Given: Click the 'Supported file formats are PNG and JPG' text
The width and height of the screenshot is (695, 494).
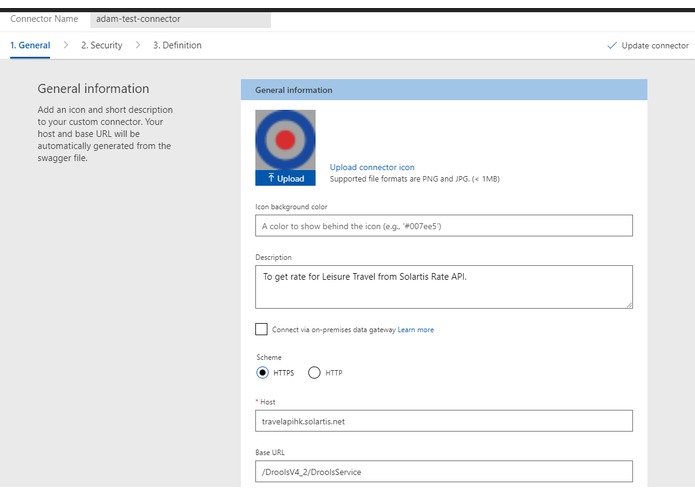Looking at the screenshot, I should click(414, 179).
